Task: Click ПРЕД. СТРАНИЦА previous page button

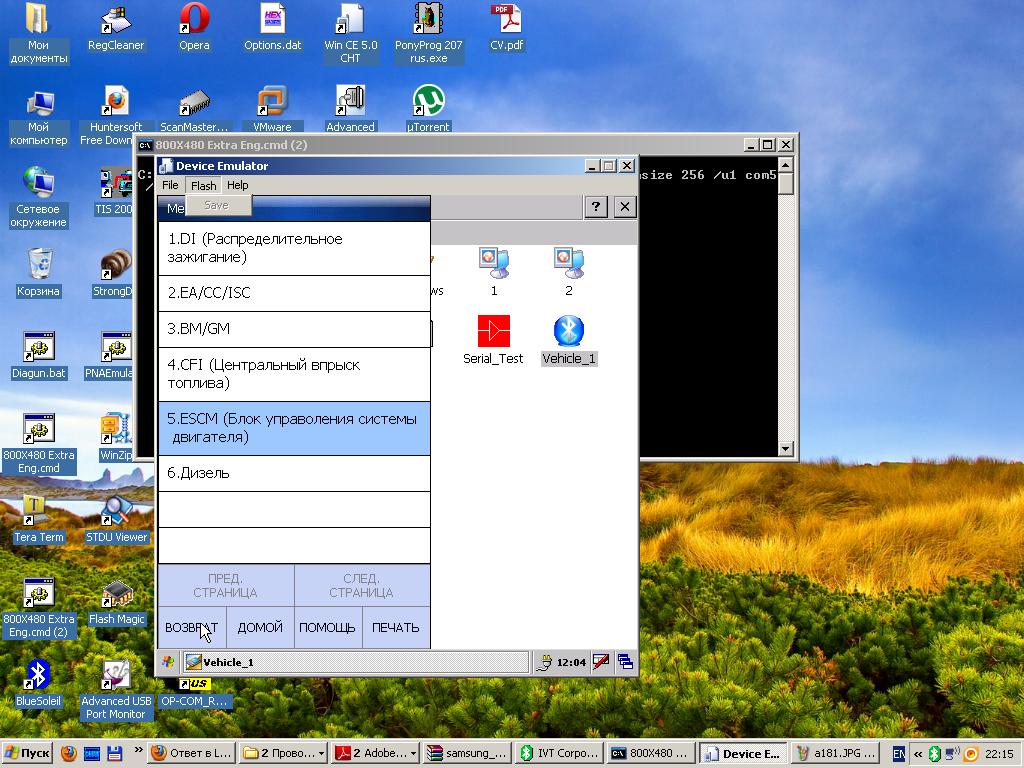Action: (x=225, y=586)
